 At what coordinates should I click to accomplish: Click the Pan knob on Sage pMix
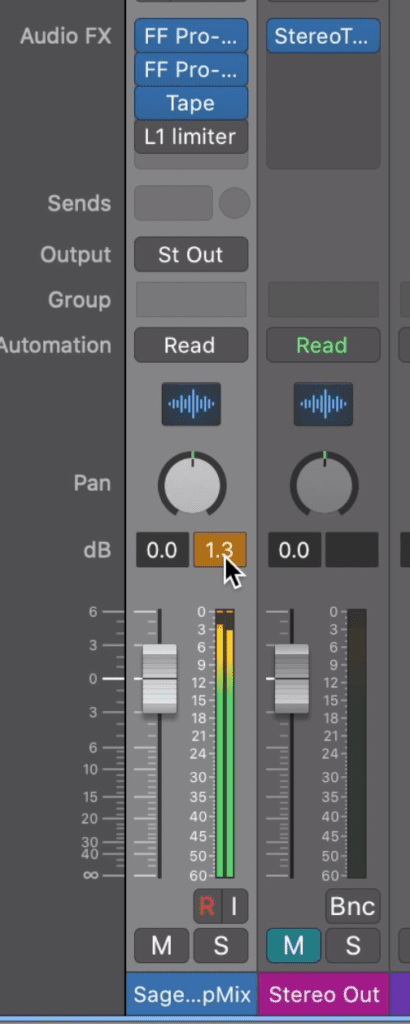(x=192, y=485)
